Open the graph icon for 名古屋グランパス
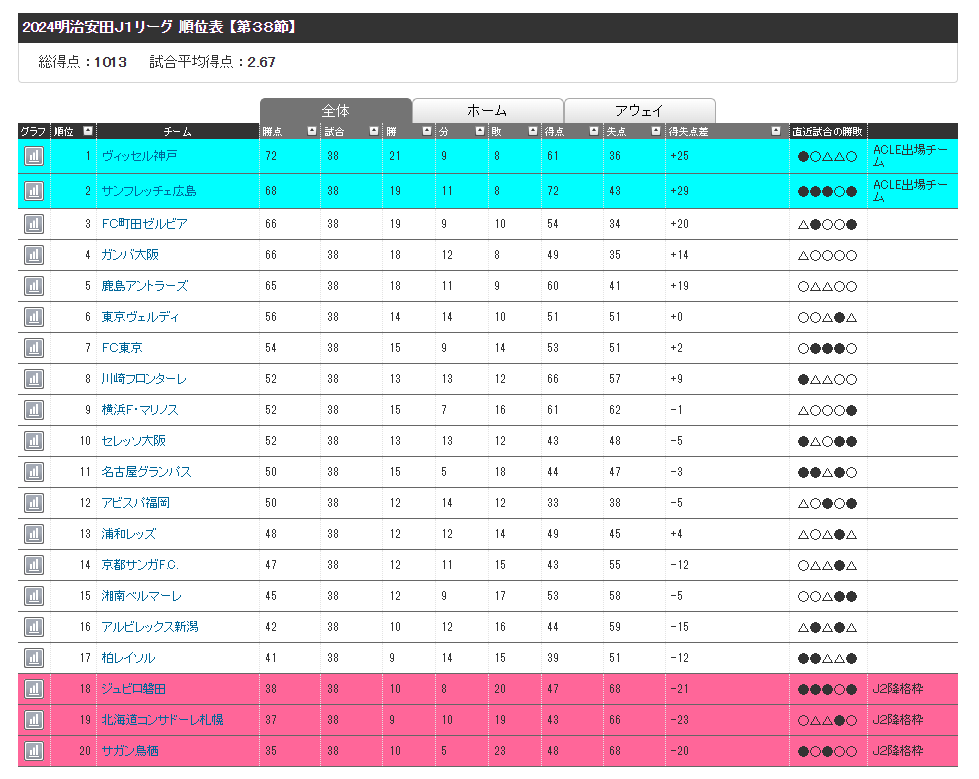The image size is (979, 779). [34, 472]
